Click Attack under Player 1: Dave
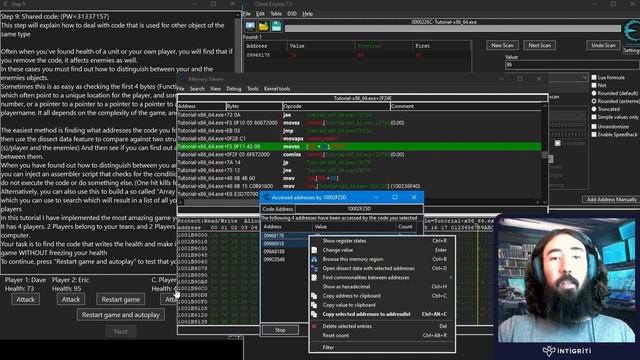640x360 pixels. click(x=25, y=299)
